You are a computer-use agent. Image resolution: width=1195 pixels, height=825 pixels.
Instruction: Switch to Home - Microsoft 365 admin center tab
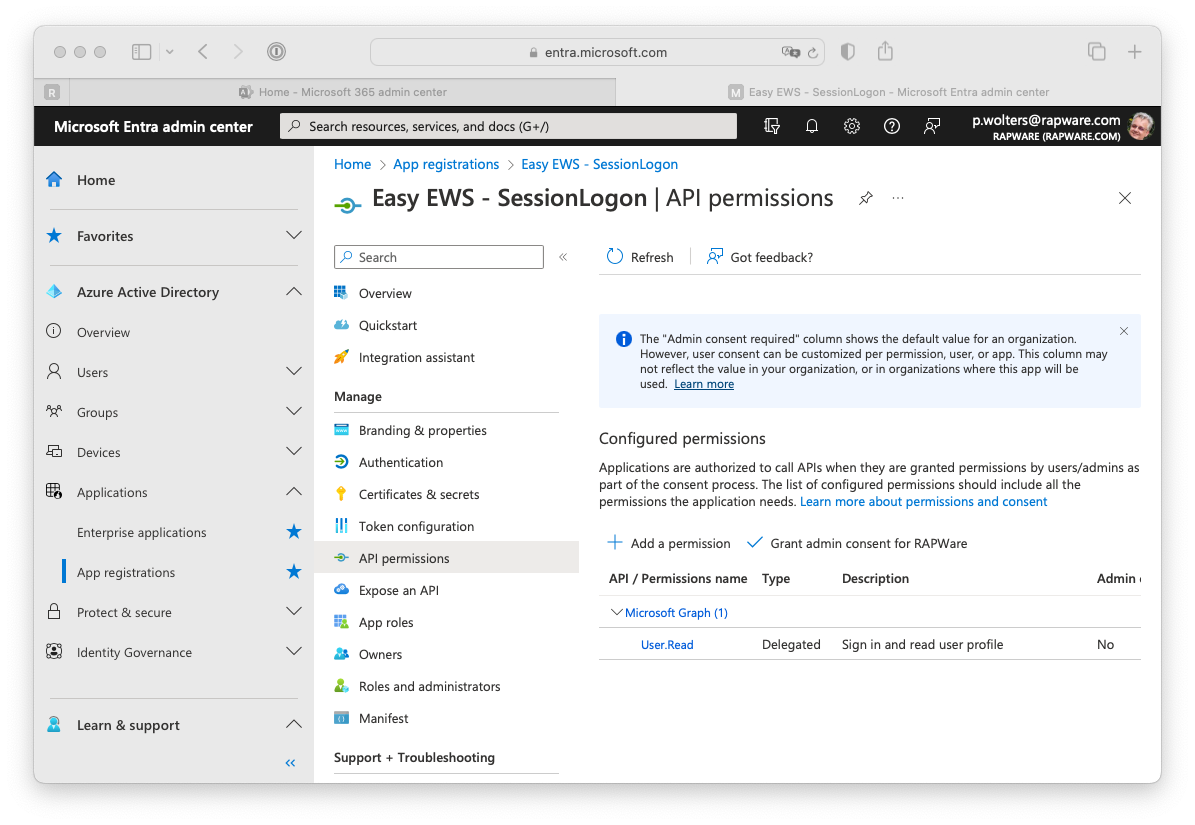click(x=343, y=92)
